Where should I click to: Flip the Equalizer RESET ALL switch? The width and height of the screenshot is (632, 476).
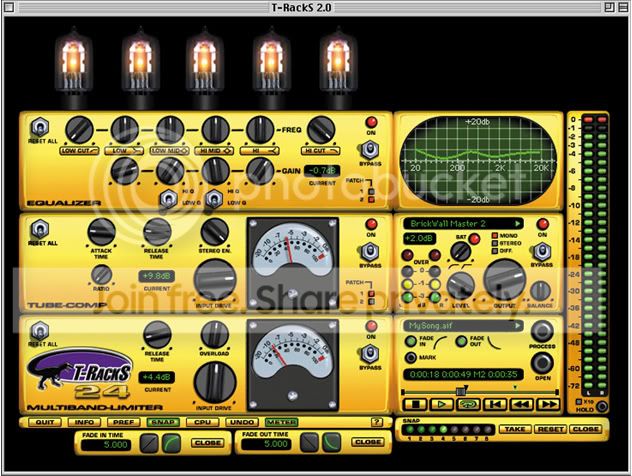40,128
